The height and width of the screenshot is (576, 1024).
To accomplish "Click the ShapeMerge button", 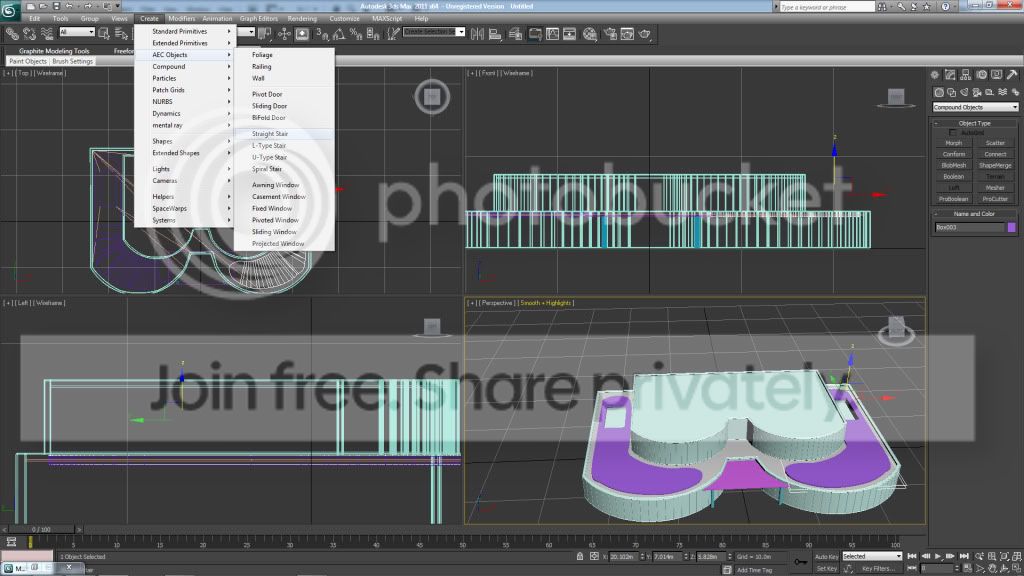I will click(995, 165).
